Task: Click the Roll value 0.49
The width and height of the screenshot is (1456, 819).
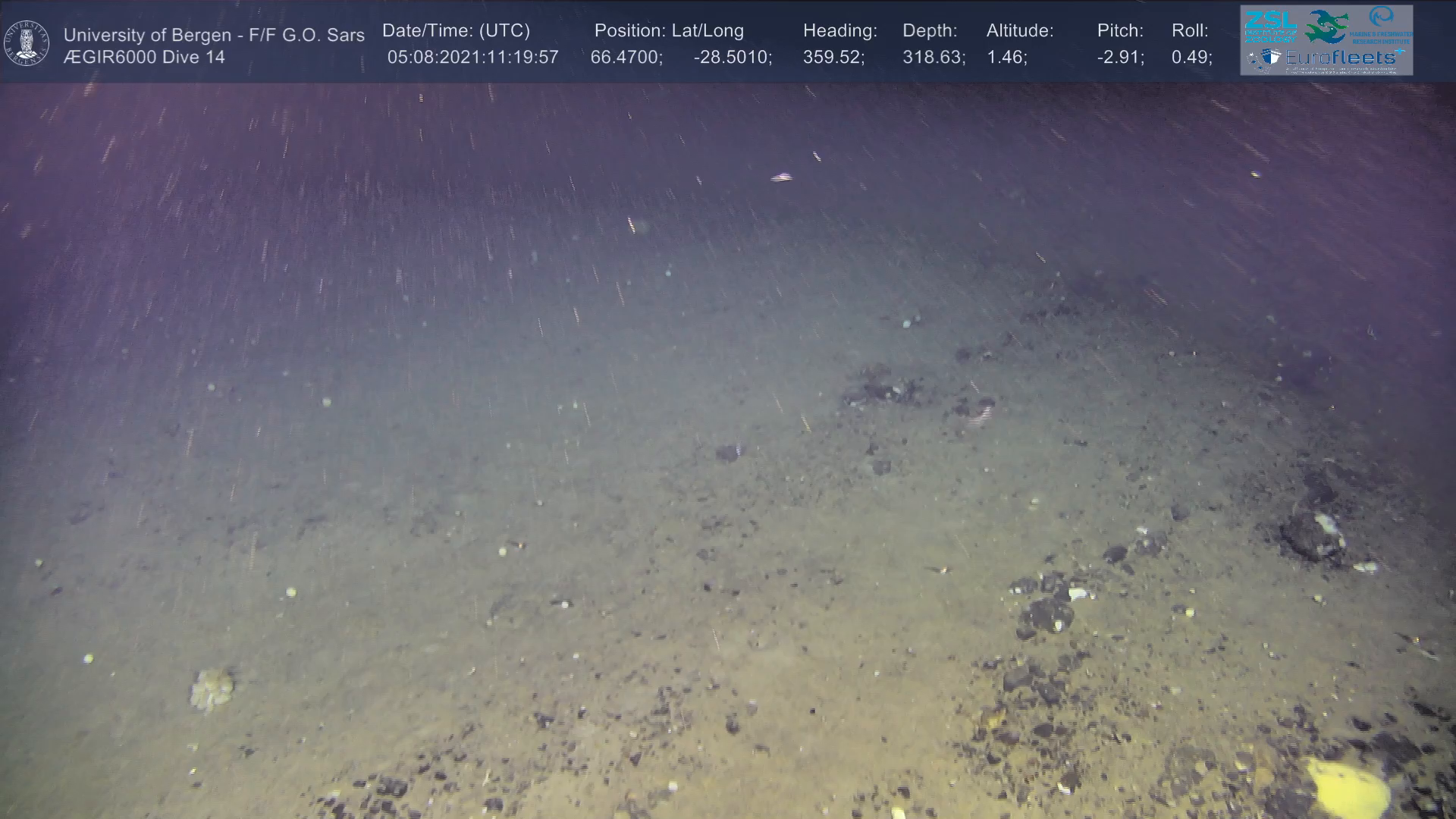Action: [x=1191, y=58]
